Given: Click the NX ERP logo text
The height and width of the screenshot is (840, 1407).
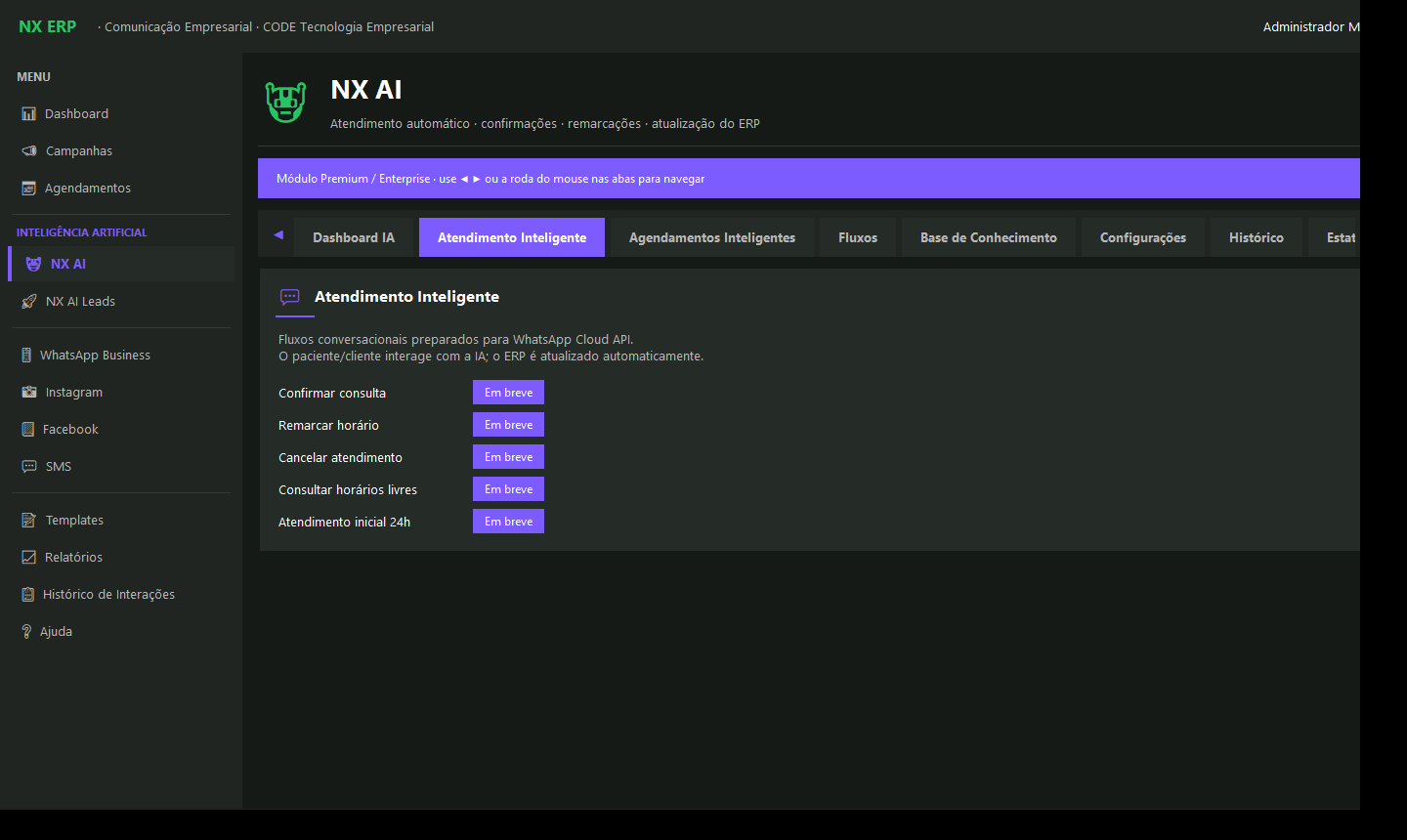Looking at the screenshot, I should click(47, 26).
